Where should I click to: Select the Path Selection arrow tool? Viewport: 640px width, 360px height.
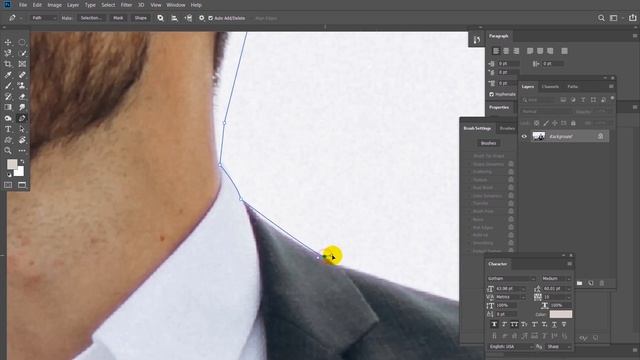[x=22, y=129]
